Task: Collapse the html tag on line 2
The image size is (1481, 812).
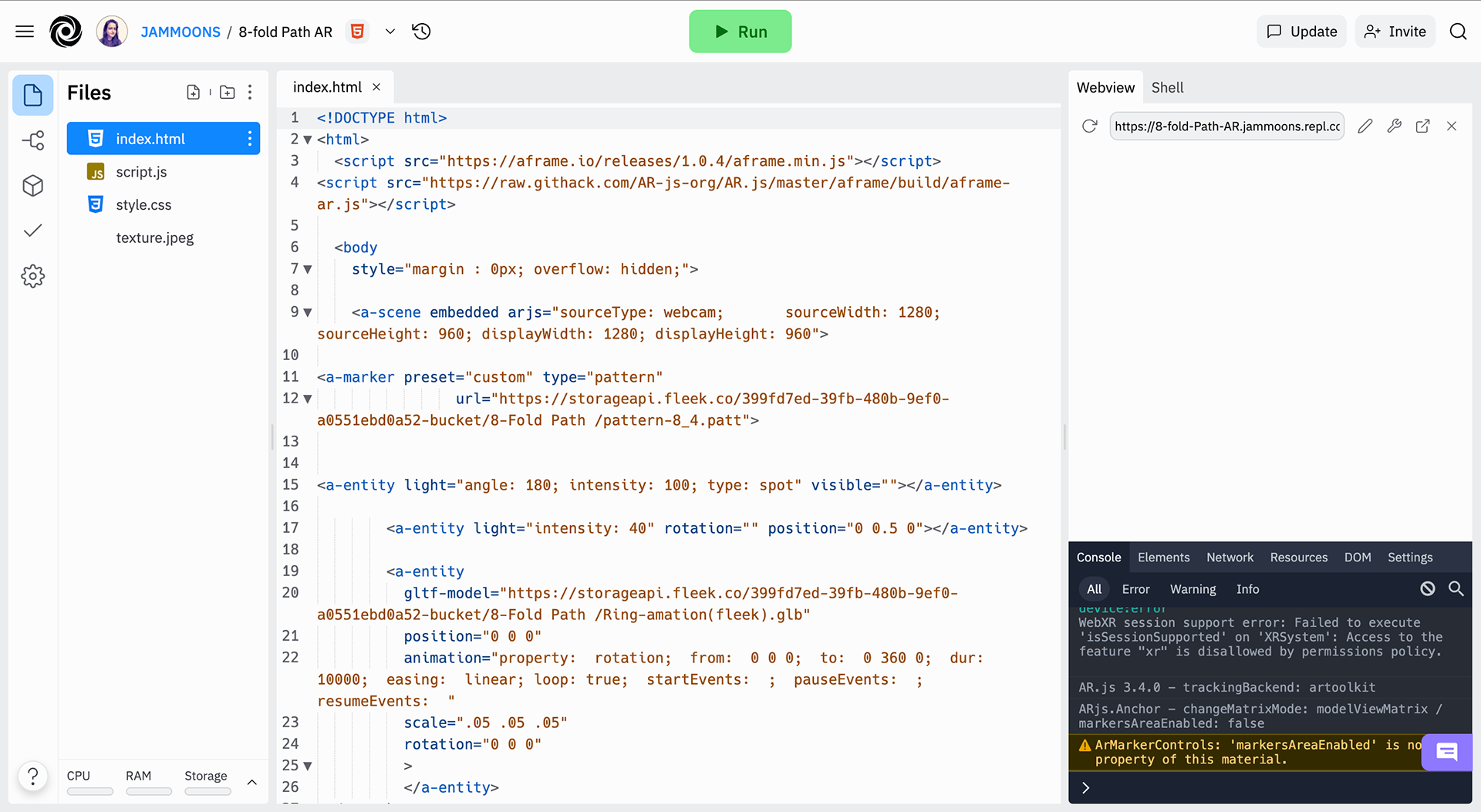Action: (x=308, y=140)
